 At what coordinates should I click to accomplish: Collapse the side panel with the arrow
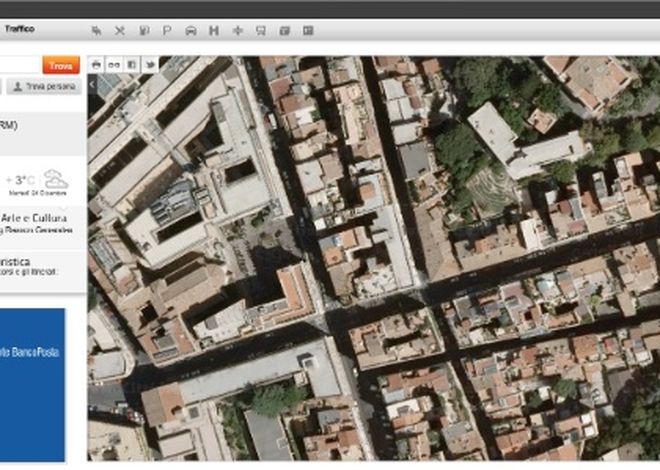(x=92, y=85)
